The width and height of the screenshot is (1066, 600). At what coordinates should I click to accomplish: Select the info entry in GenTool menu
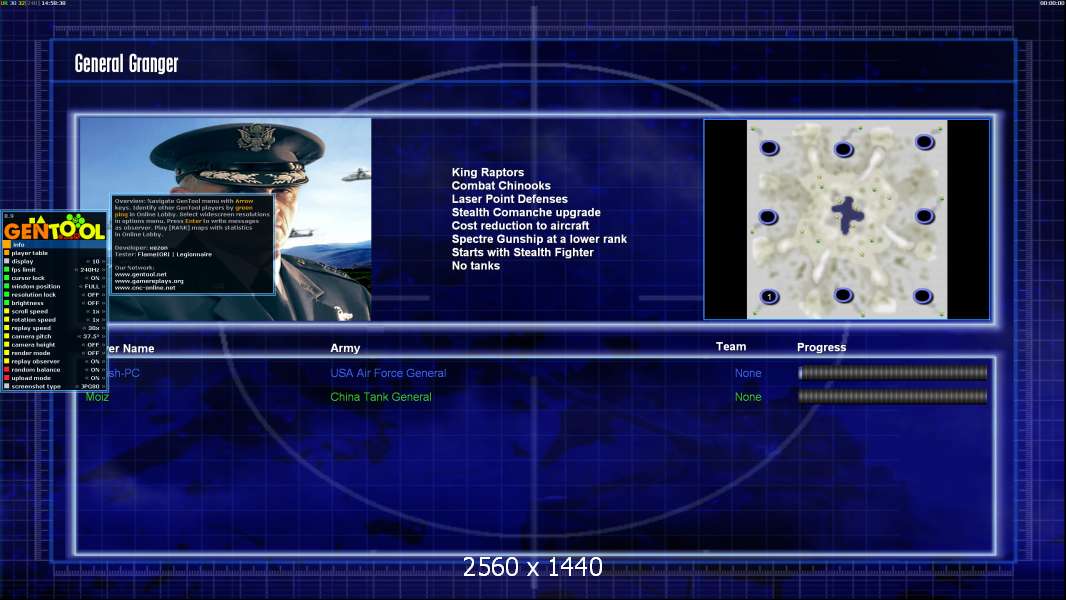tap(54, 245)
